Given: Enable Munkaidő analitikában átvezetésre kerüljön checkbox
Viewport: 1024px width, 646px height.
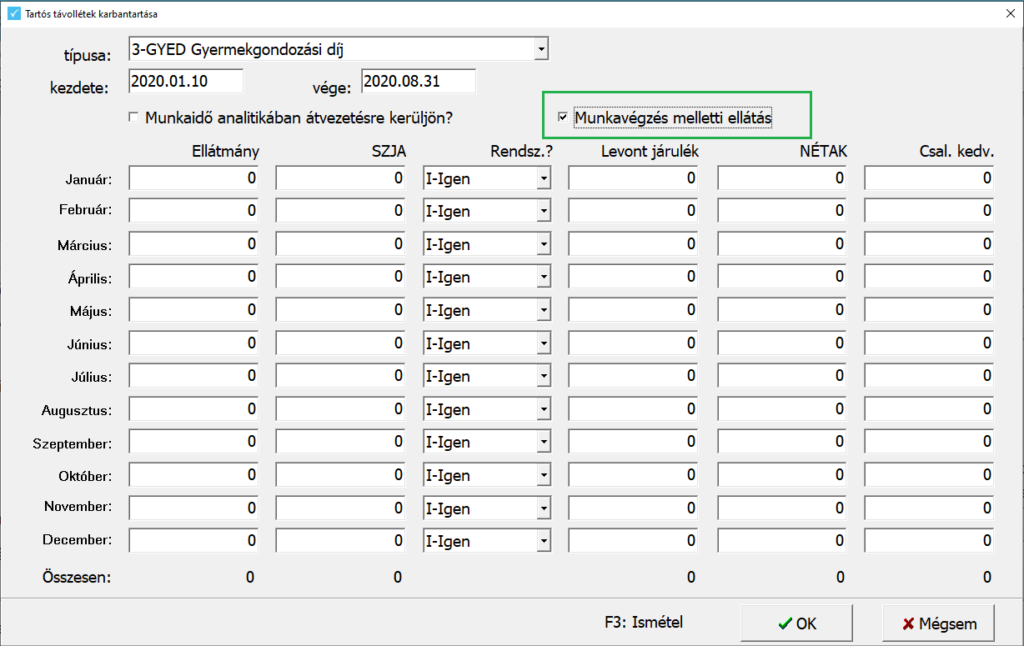Looking at the screenshot, I should point(134,118).
